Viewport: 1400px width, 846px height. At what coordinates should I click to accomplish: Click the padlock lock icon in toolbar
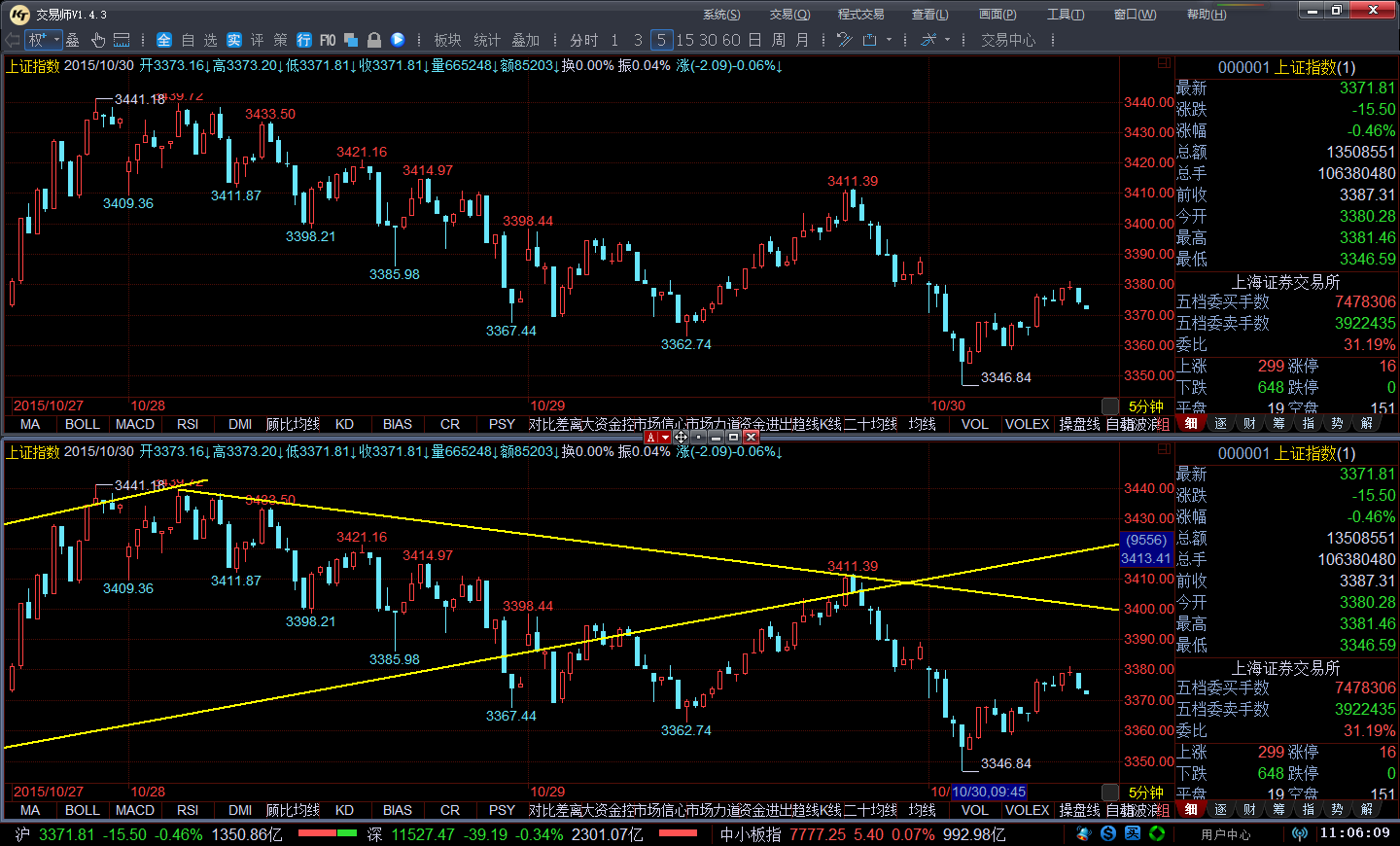pyautogui.click(x=373, y=40)
